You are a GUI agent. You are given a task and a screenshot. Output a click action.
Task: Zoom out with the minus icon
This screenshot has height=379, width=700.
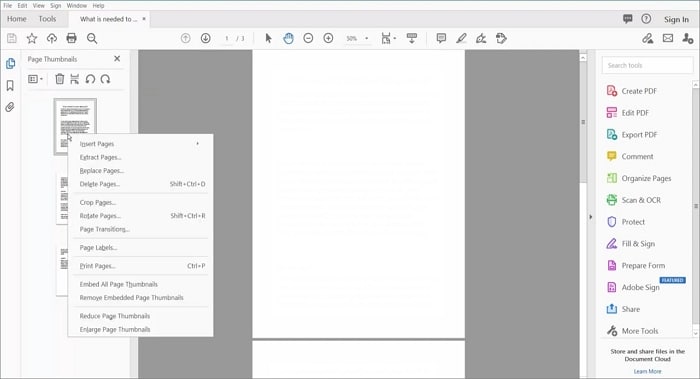308,38
